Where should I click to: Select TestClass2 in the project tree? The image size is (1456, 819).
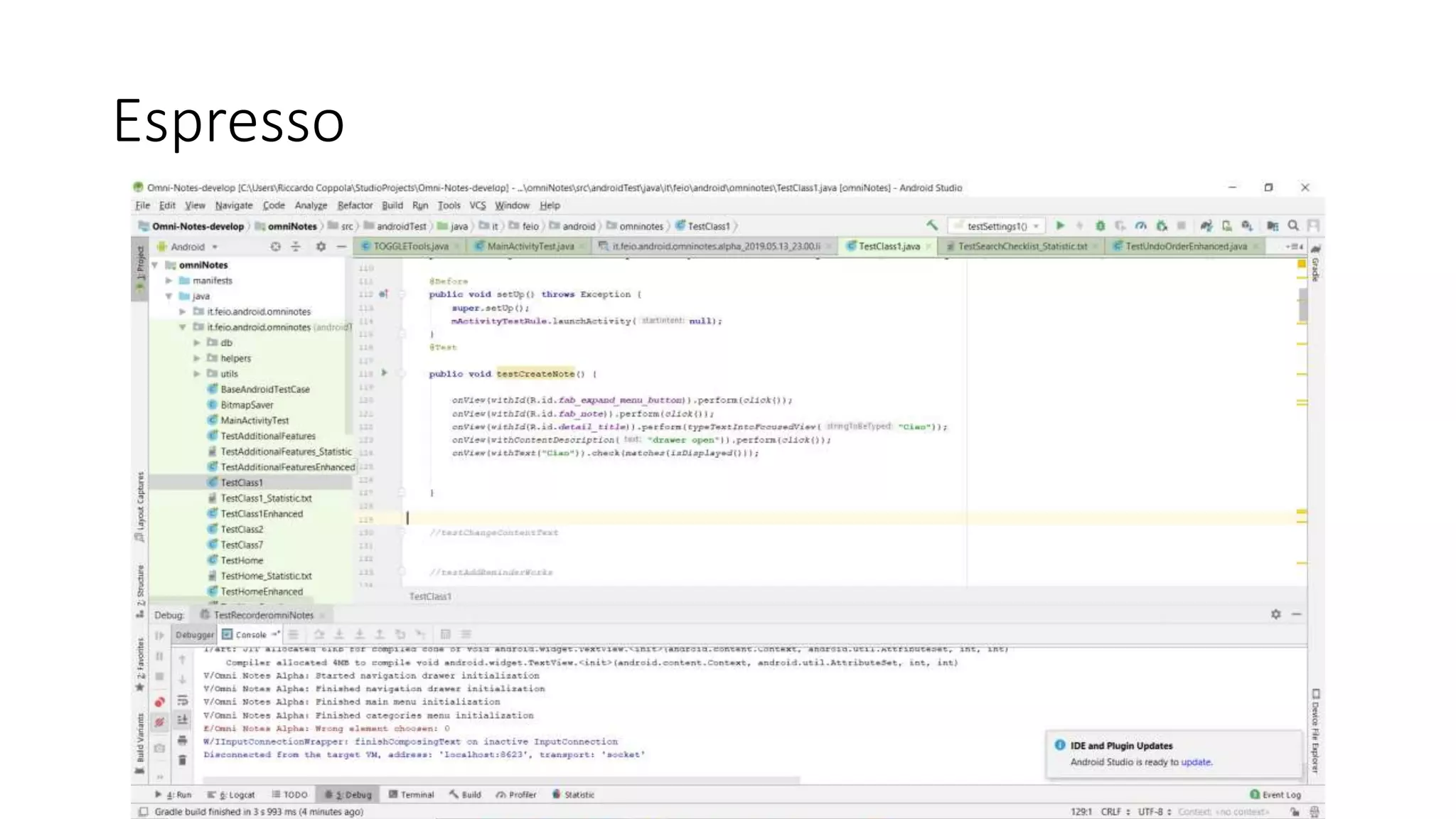pyautogui.click(x=242, y=530)
